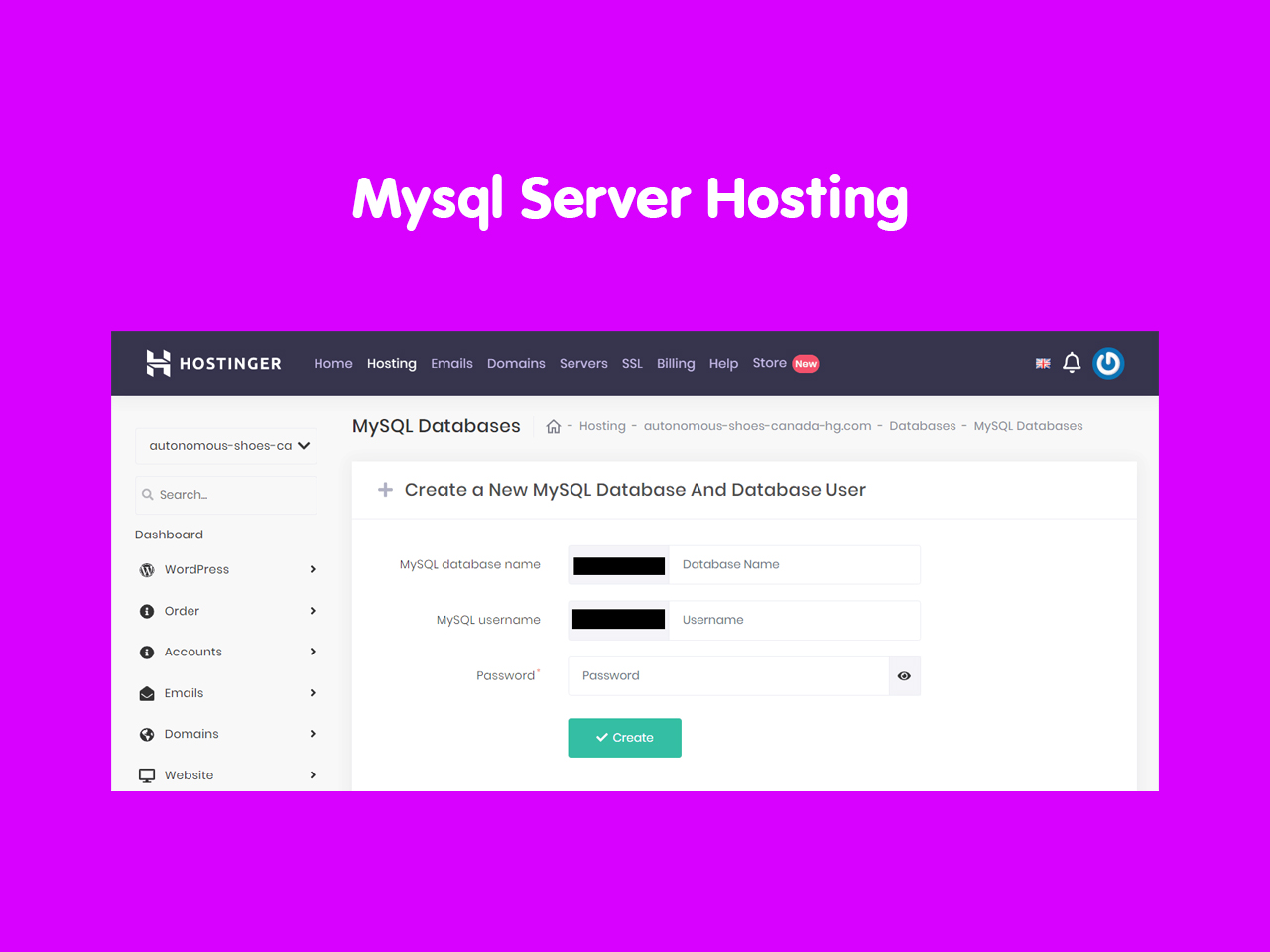The width and height of the screenshot is (1270, 952).
Task: Expand the Emails sidebar chevron
Action: 313,693
